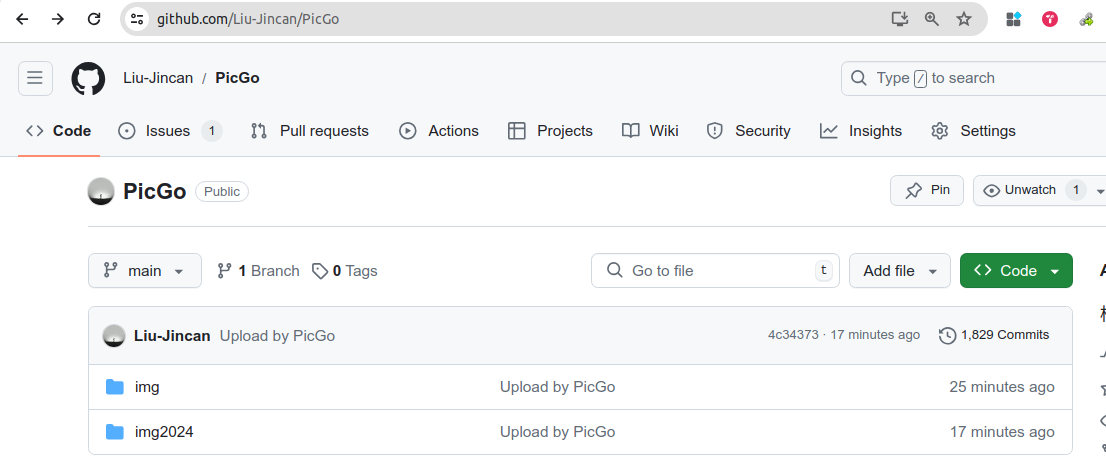View the 1,829 Commits history
Screen dimensions: 1106x472
click(x=995, y=335)
